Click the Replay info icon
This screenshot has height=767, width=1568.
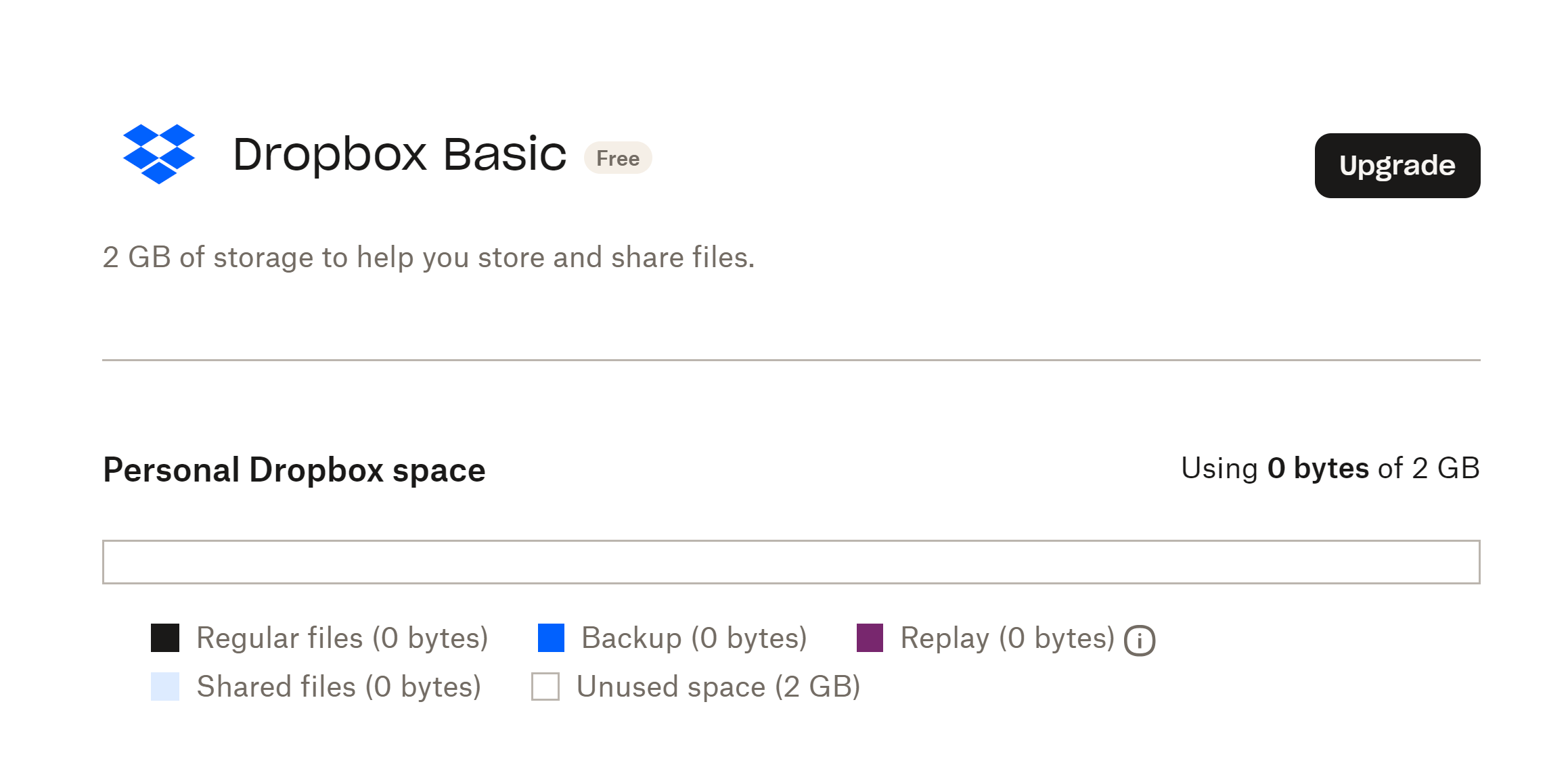(1140, 641)
